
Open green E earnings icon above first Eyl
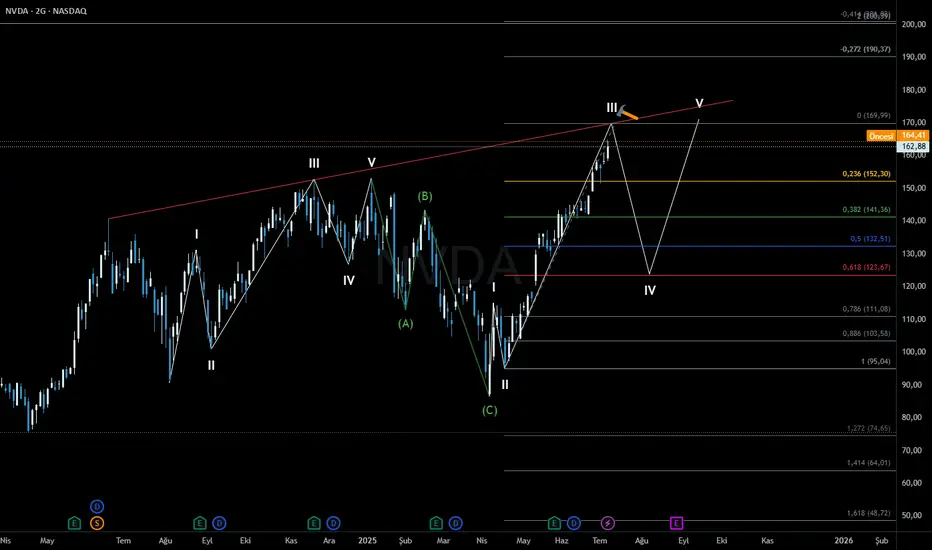point(200,523)
